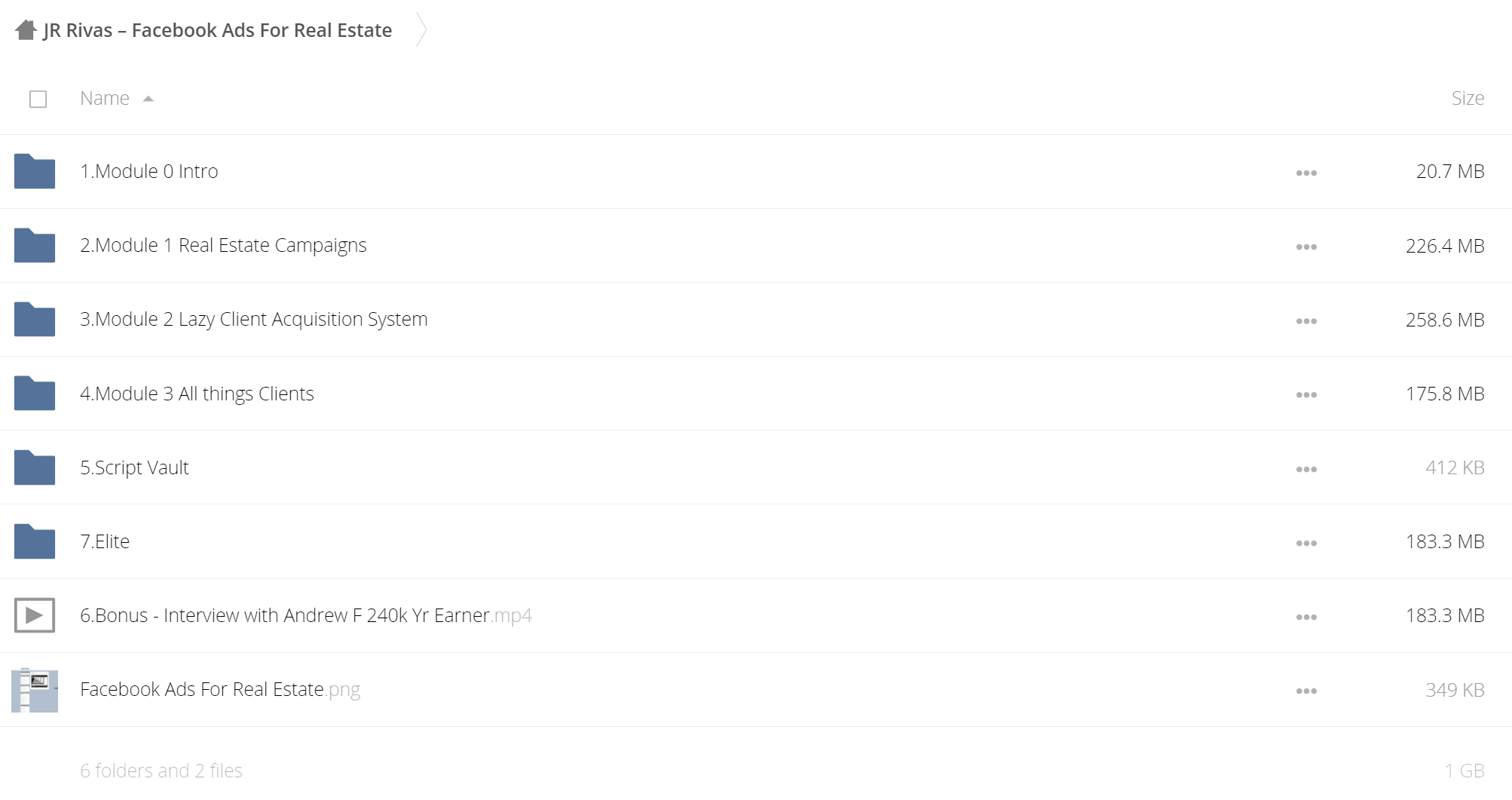The image size is (1512, 800).
Task: Click the home icon in breadcrumb
Action: pyautogui.click(x=26, y=30)
